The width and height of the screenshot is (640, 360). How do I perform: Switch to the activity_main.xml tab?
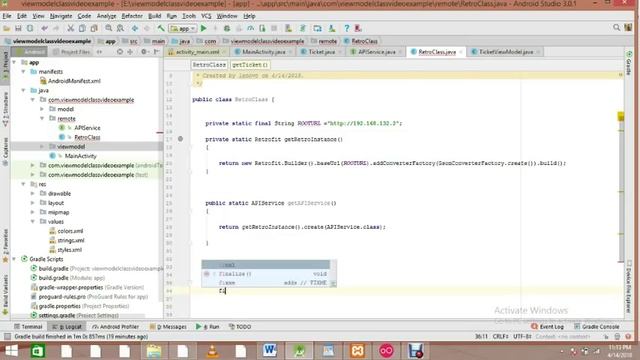tap(198, 52)
